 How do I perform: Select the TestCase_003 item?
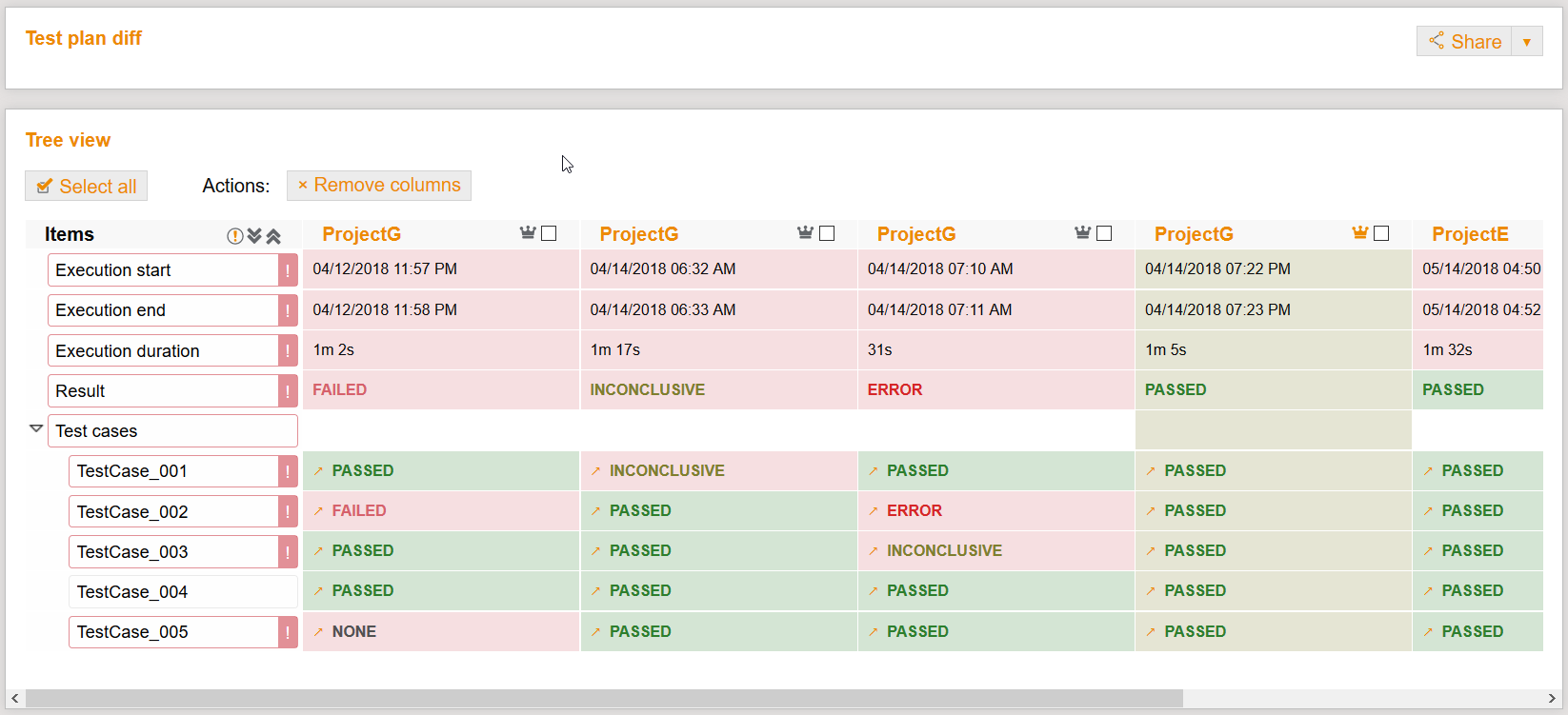(173, 551)
